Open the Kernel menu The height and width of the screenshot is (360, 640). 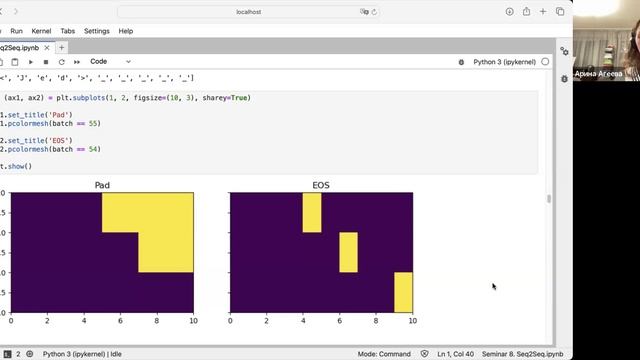tap(41, 31)
